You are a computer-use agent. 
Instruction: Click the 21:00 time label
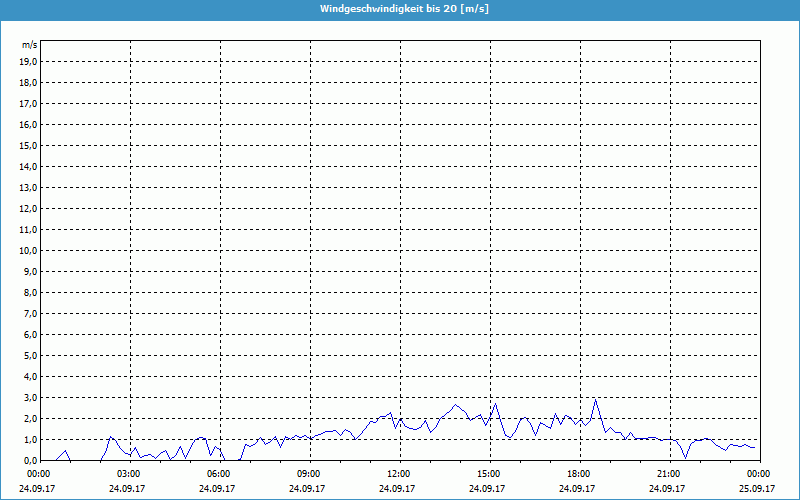669,473
